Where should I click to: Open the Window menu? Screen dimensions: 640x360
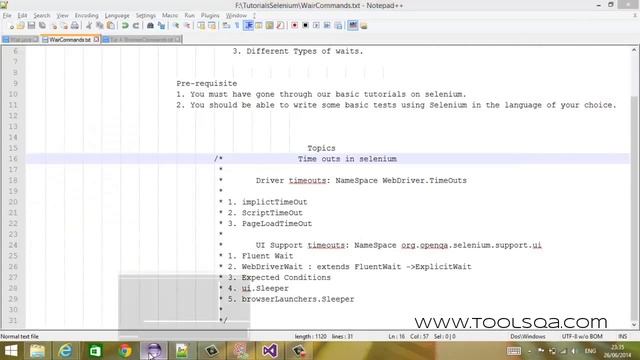tap(236, 16)
